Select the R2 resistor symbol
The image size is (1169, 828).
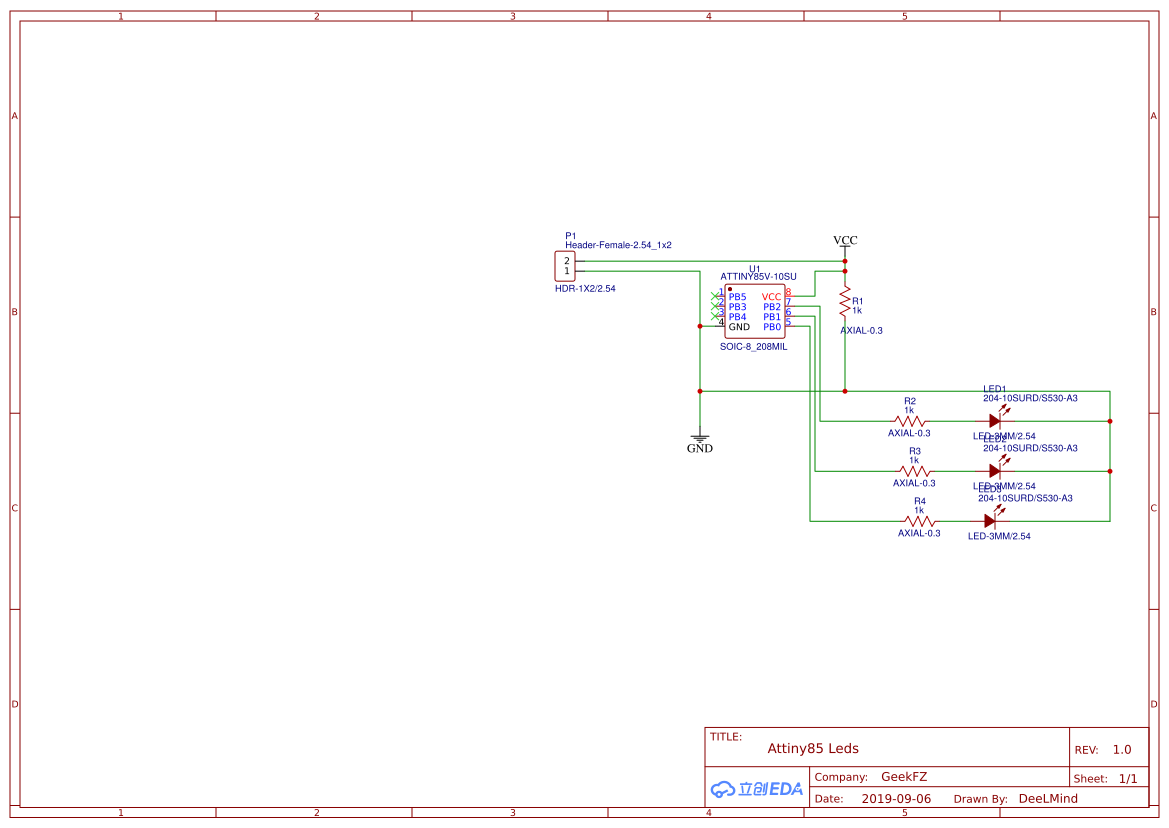click(909, 421)
